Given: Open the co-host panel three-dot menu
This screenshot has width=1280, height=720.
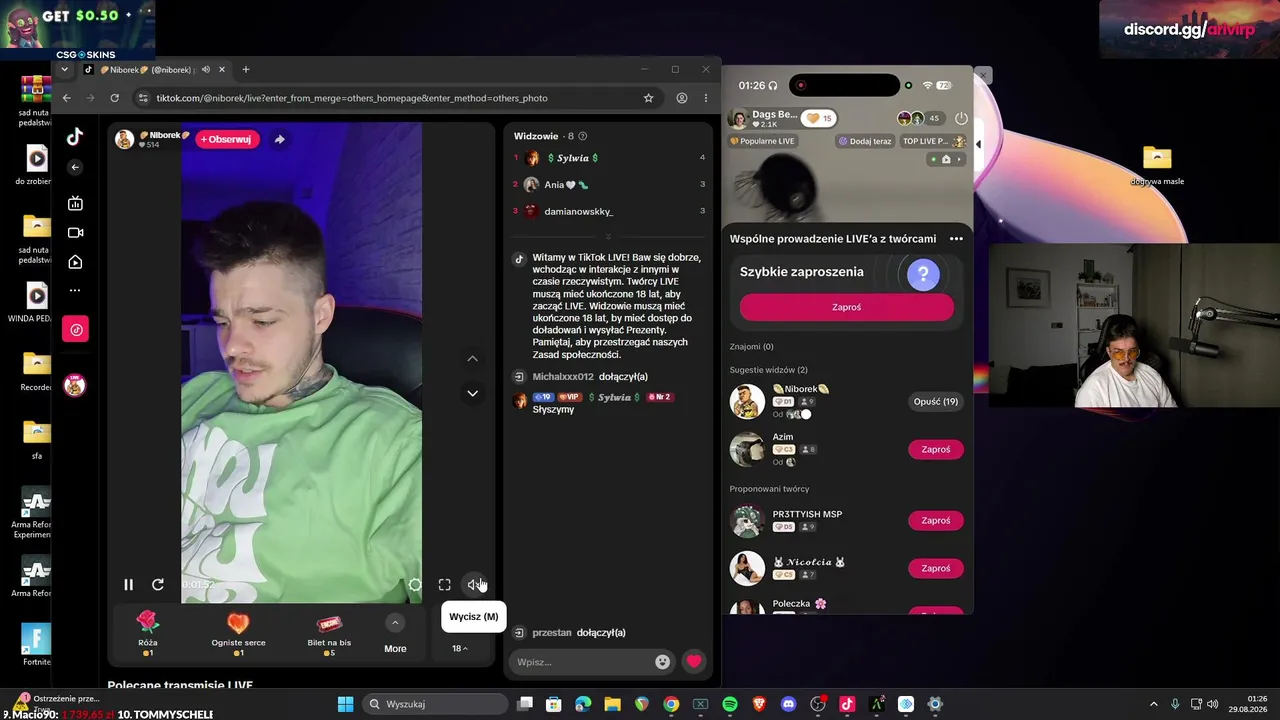Looking at the screenshot, I should 956,239.
